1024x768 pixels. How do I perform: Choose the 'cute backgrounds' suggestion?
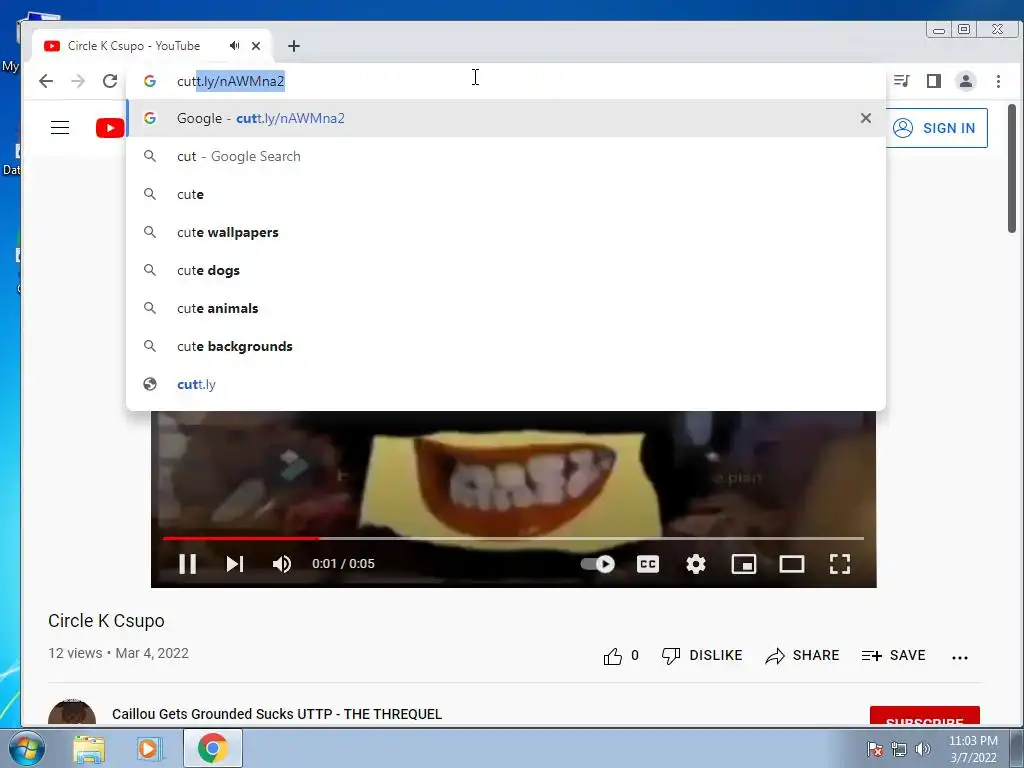click(506, 346)
